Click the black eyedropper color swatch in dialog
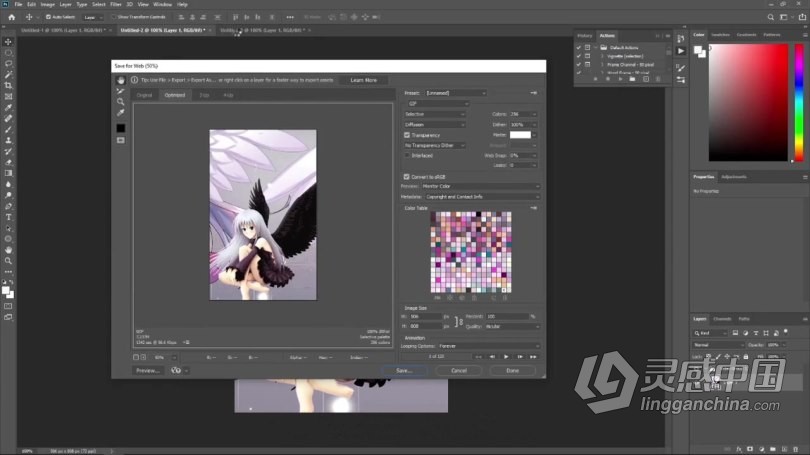This screenshot has width=810, height=455. (120, 128)
